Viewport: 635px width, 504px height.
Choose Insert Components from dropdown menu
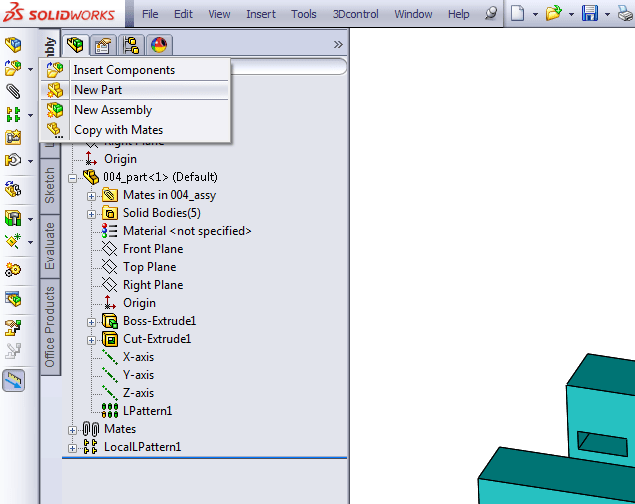click(136, 70)
